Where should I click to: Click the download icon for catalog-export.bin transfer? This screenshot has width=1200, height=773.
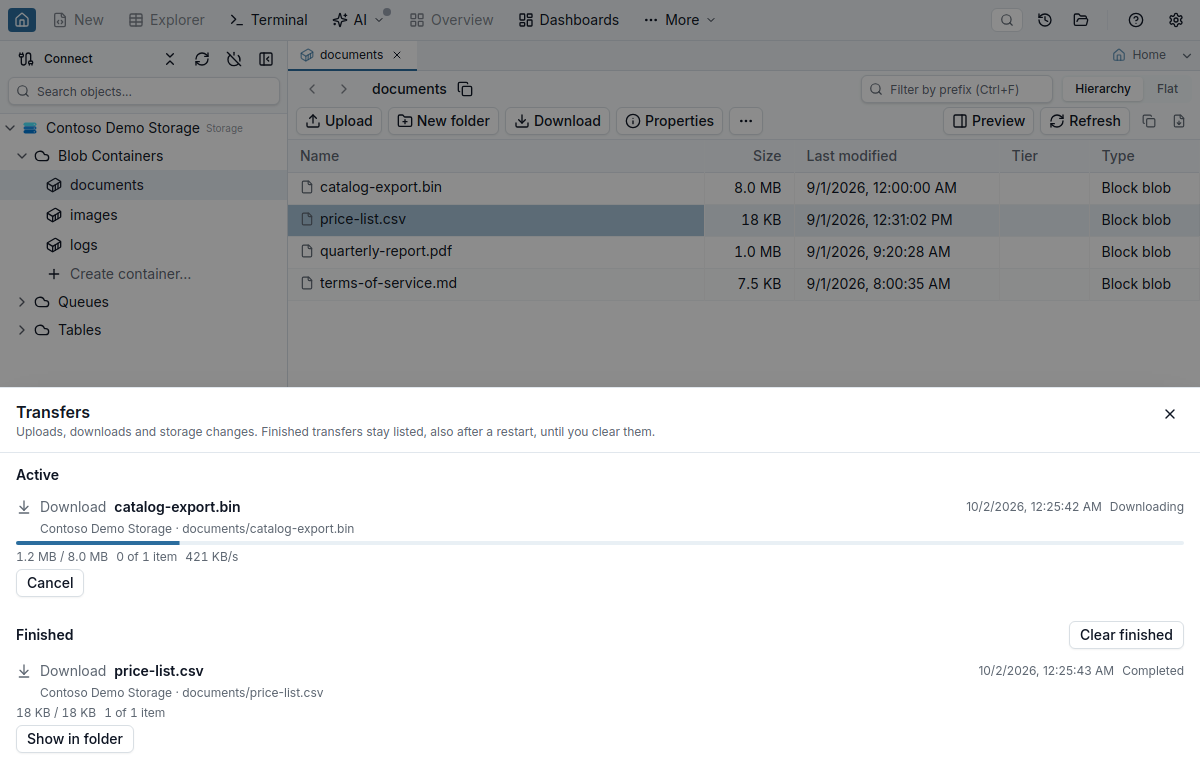pos(25,507)
